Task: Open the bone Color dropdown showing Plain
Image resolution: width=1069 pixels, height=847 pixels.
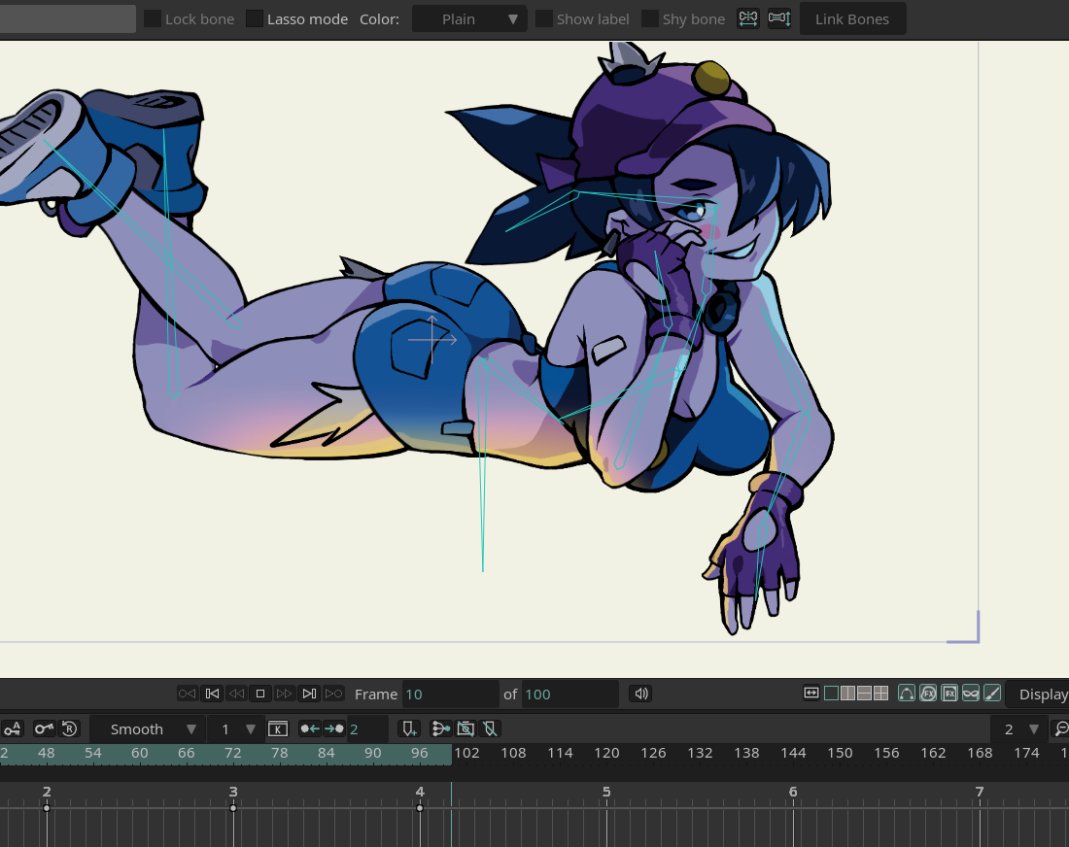Action: pos(469,19)
